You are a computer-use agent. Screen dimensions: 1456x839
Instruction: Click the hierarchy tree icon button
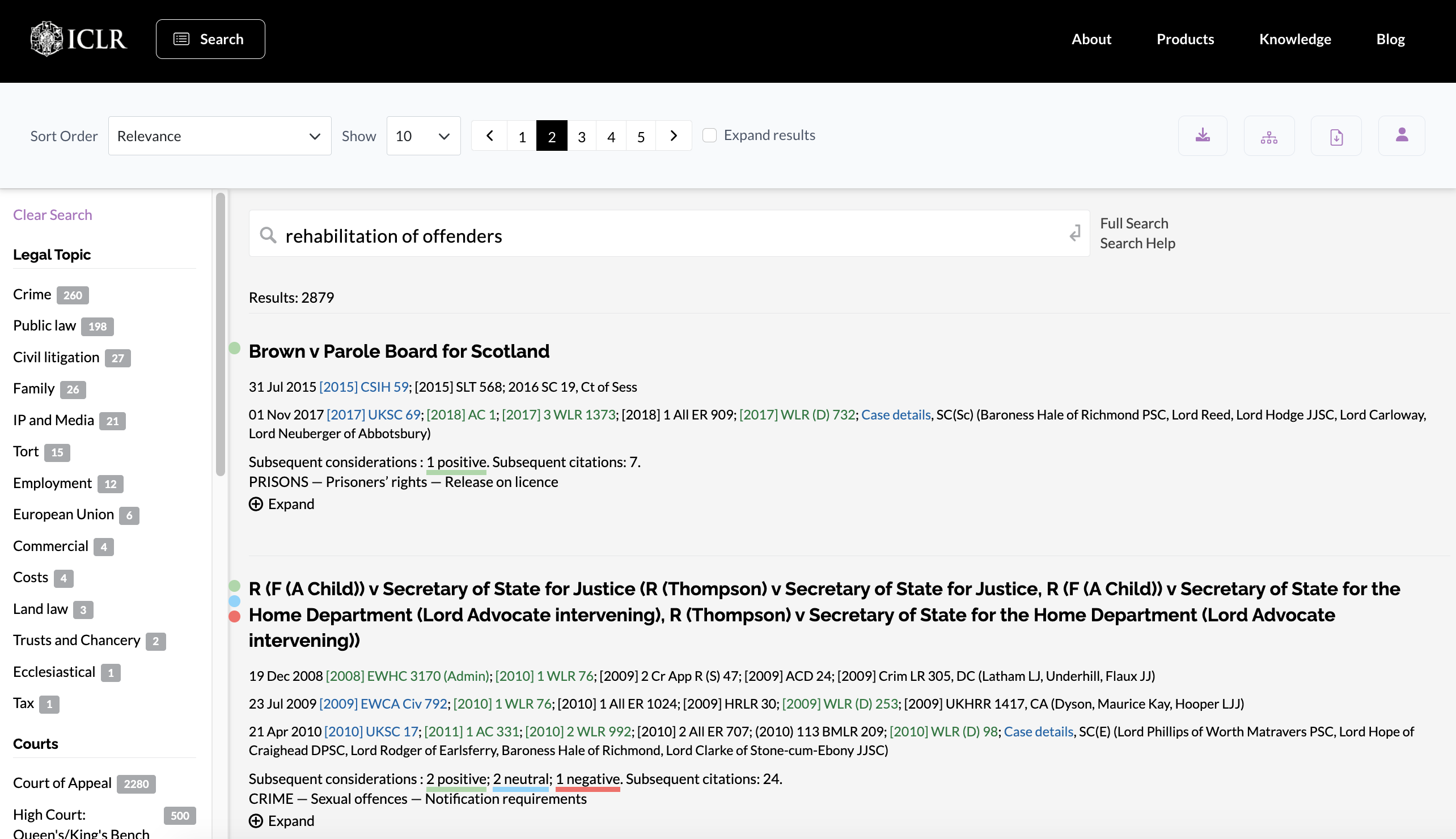(1268, 135)
